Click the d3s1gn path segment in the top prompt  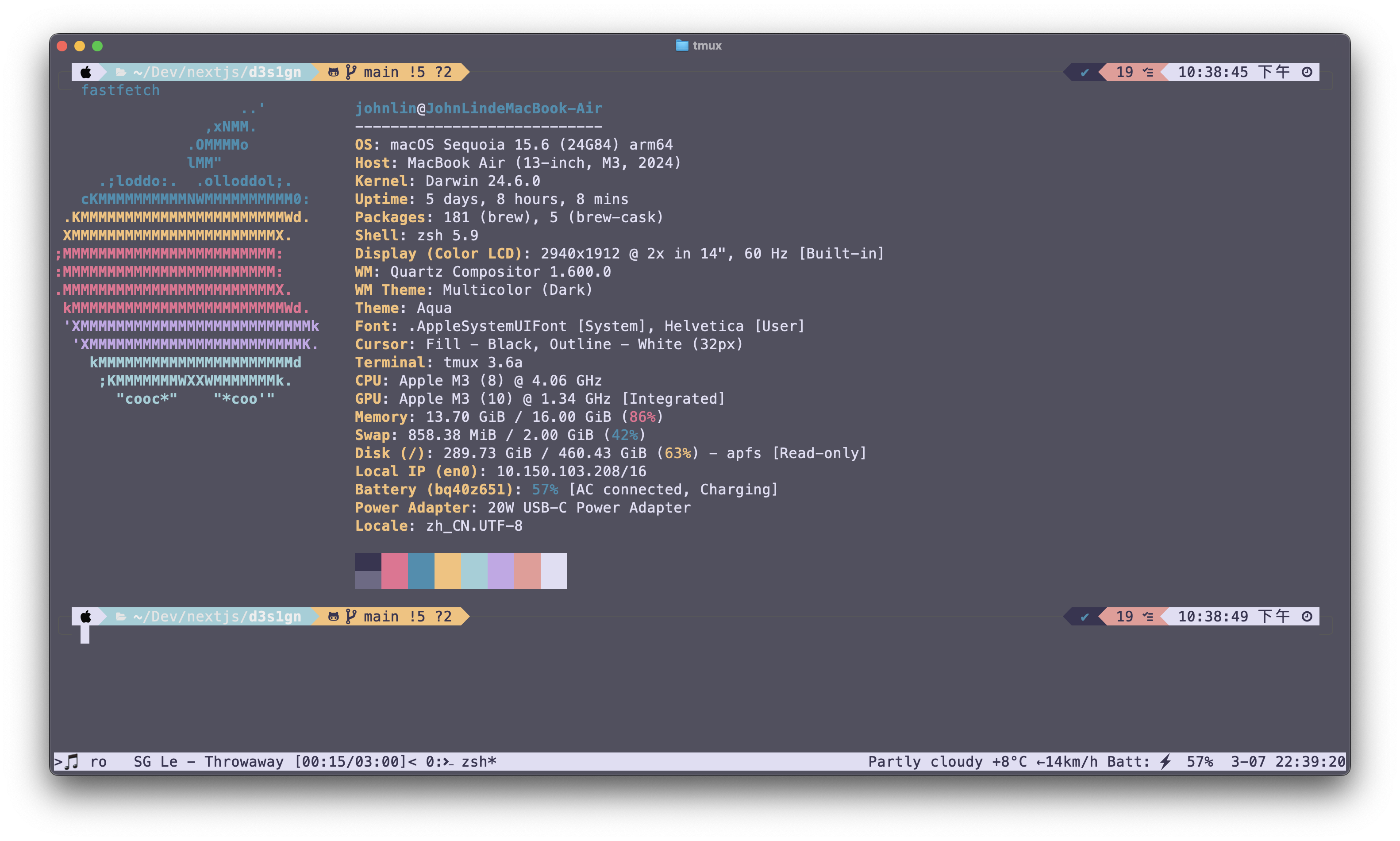tap(275, 72)
